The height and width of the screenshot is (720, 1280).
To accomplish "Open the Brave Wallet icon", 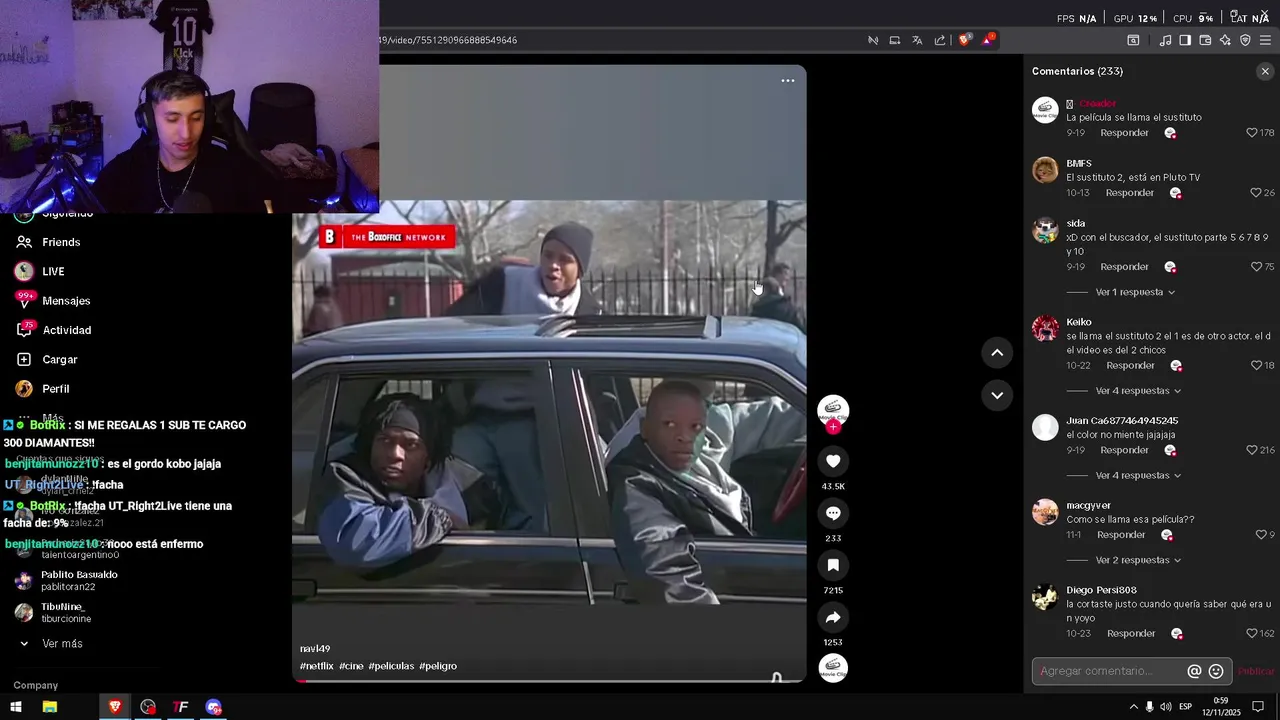I will (x=1205, y=40).
